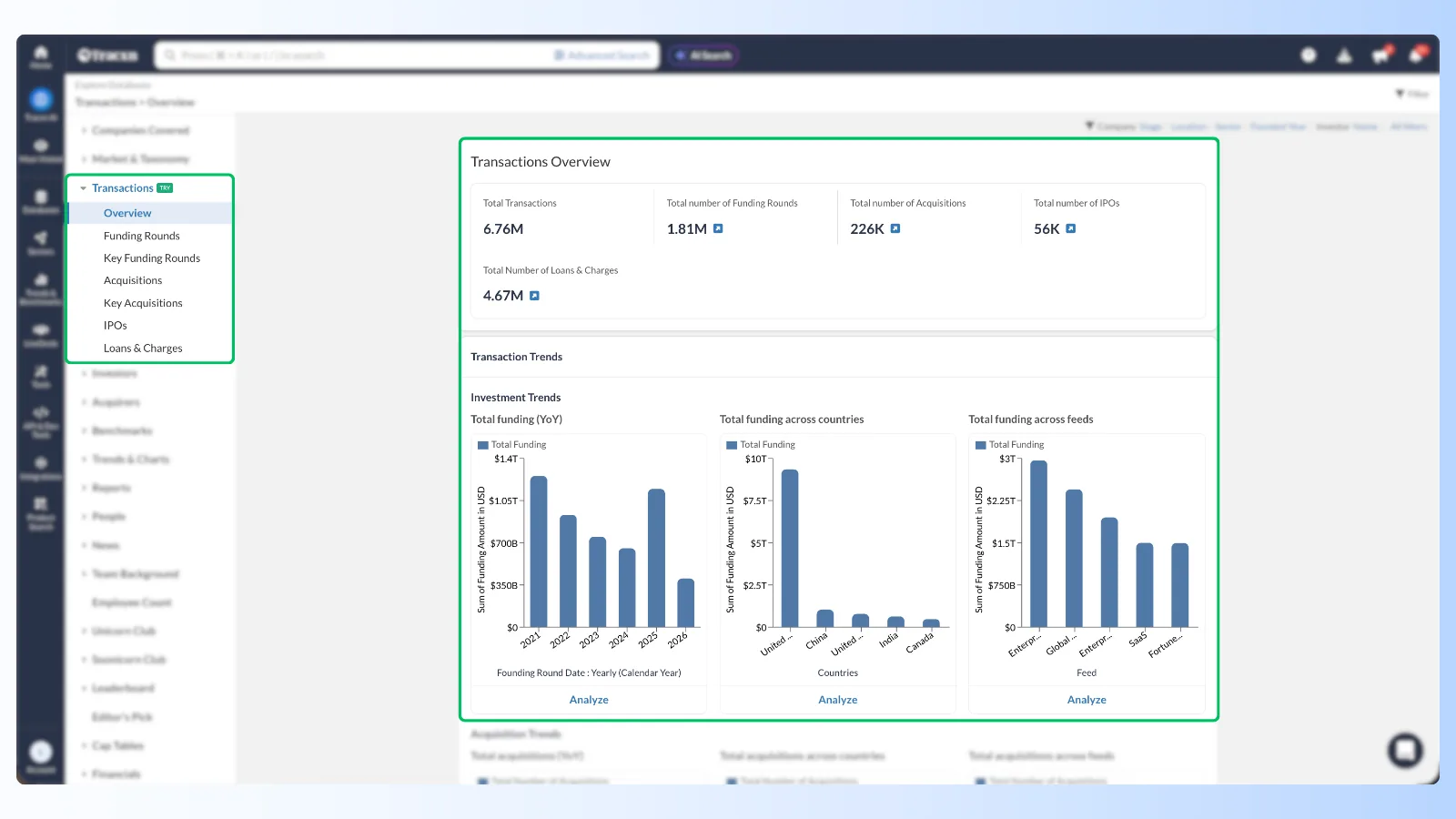Open the help question-mark icon in top bar
This screenshot has width=1456, height=819.
(1309, 56)
